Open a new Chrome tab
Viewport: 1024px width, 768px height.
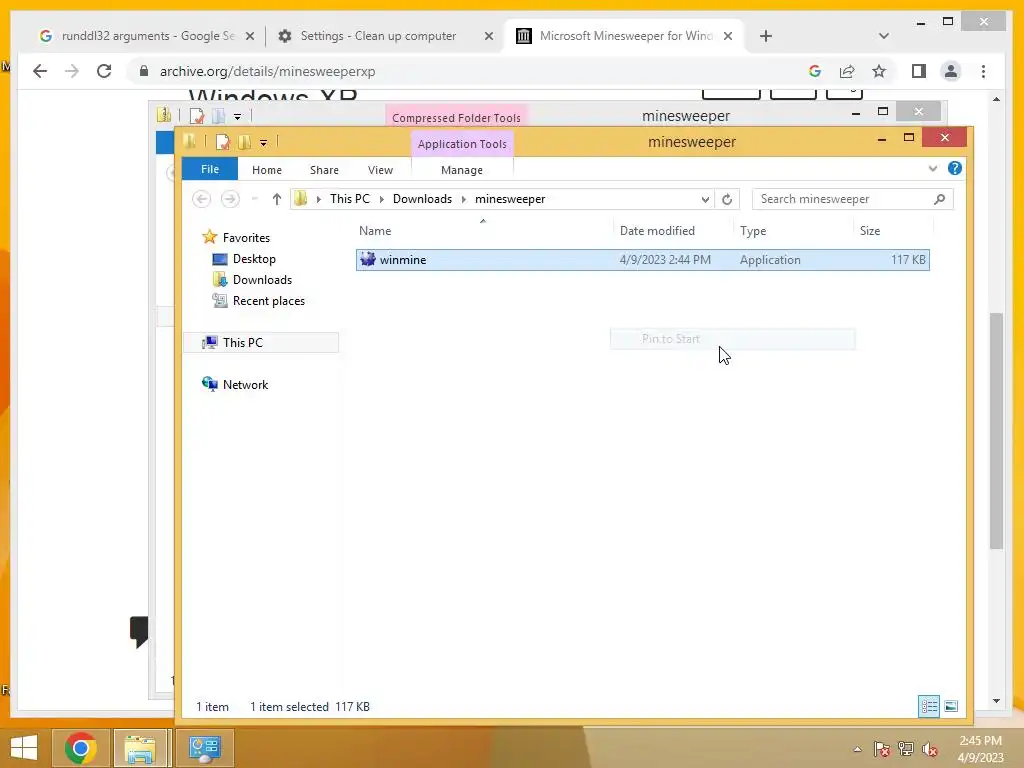pos(765,36)
